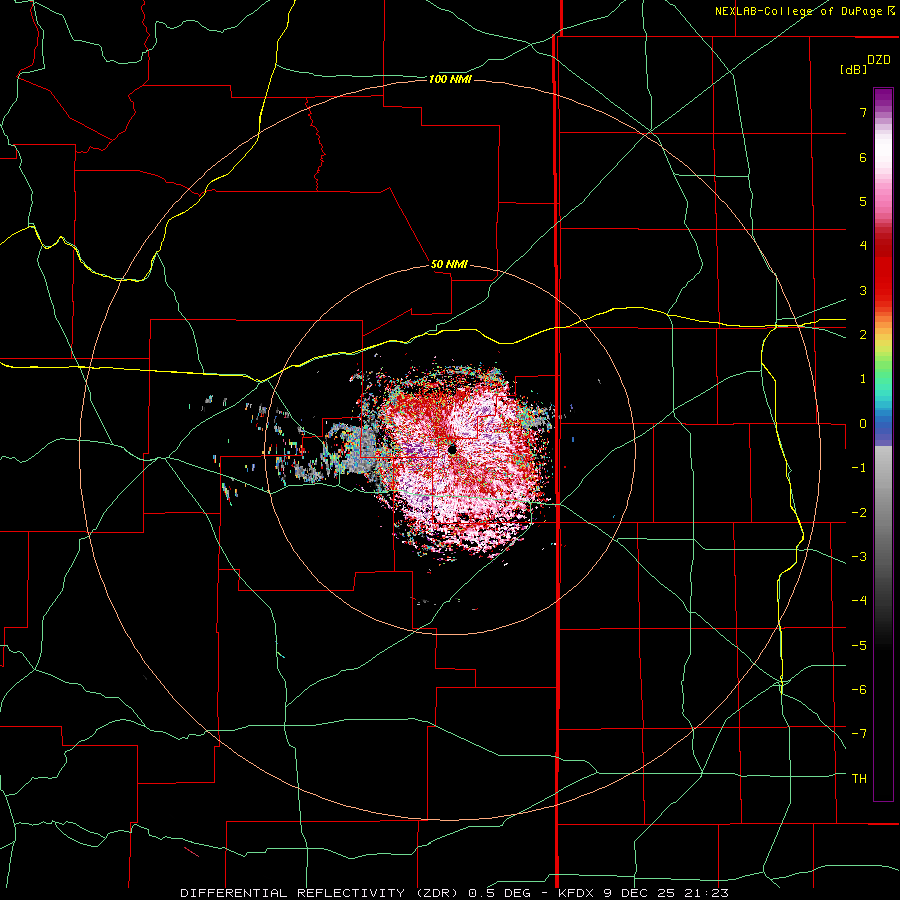Click the TH threshold label on scale
Image resolution: width=900 pixels, height=900 pixels.
click(859, 779)
